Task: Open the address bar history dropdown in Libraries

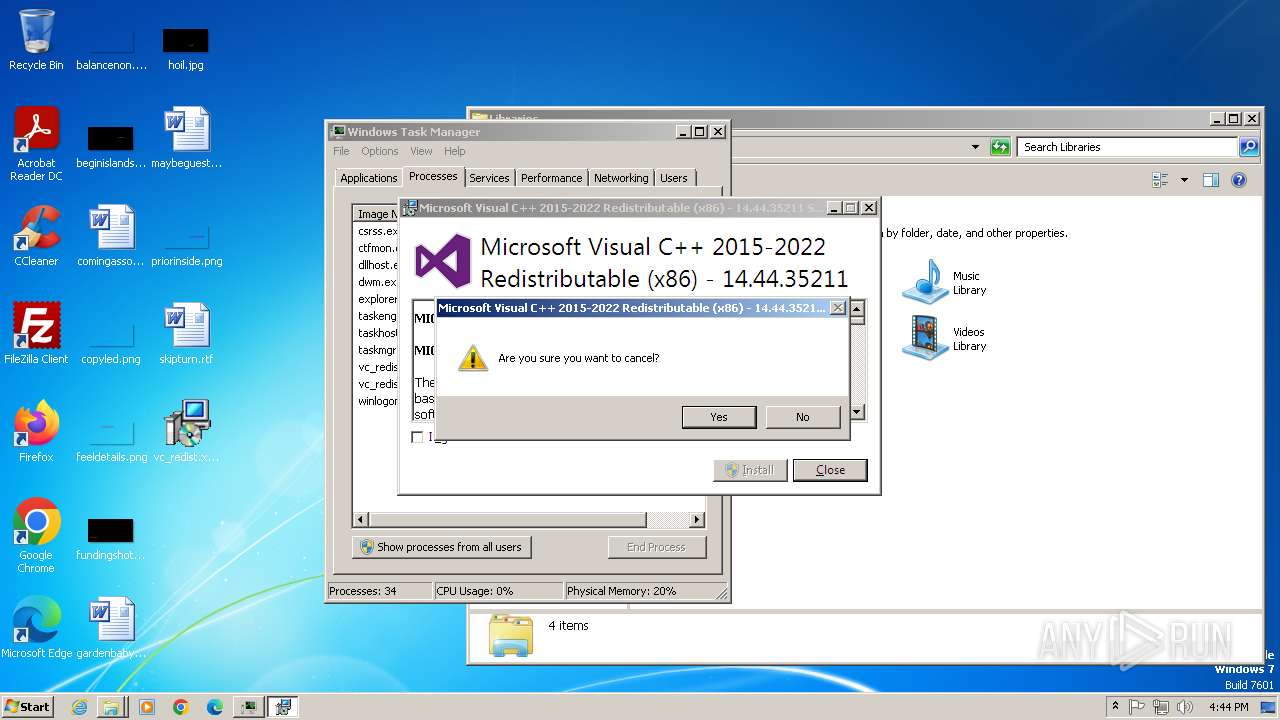Action: coord(975,147)
